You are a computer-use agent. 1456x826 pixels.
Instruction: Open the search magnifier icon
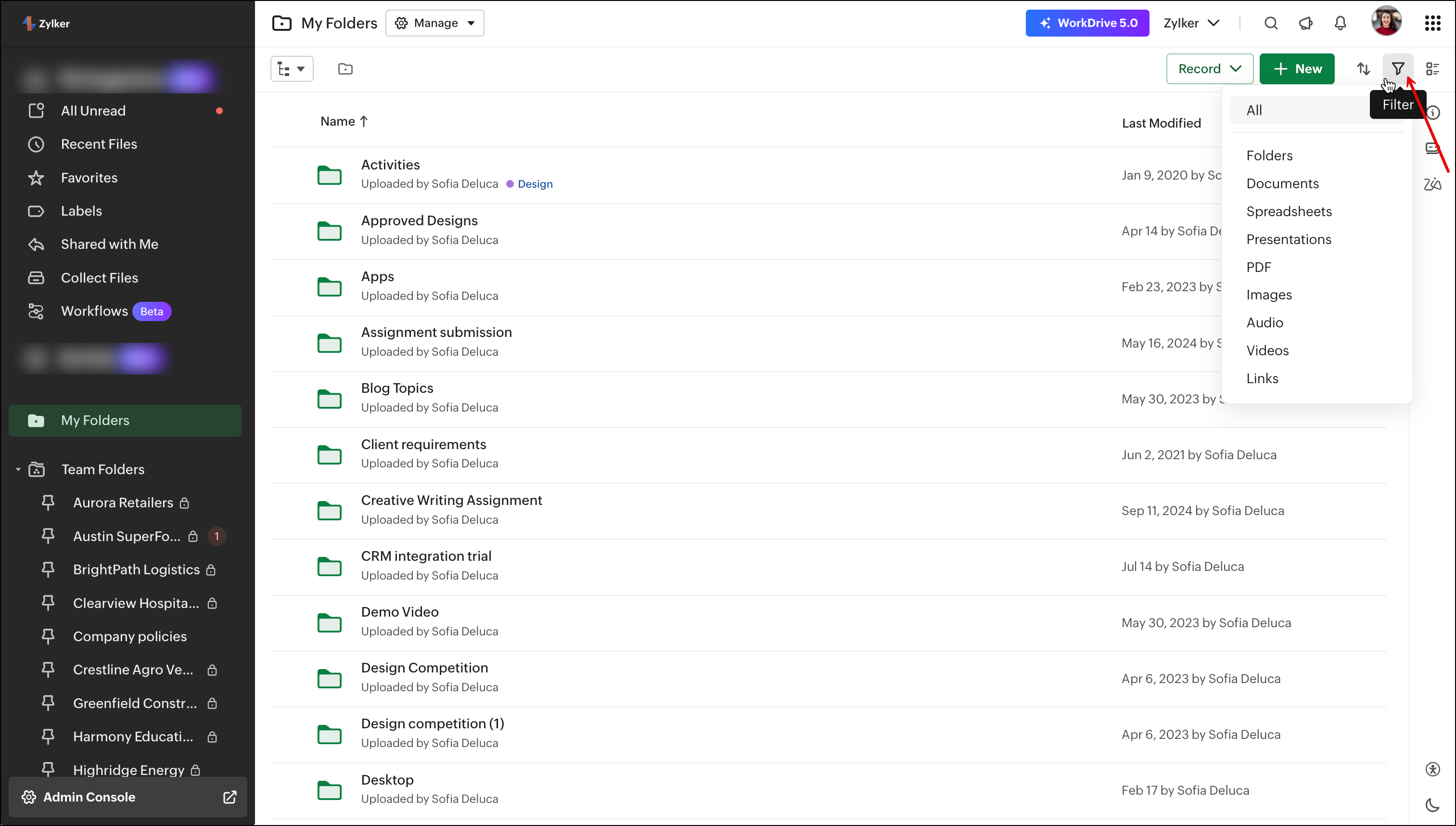point(1271,23)
